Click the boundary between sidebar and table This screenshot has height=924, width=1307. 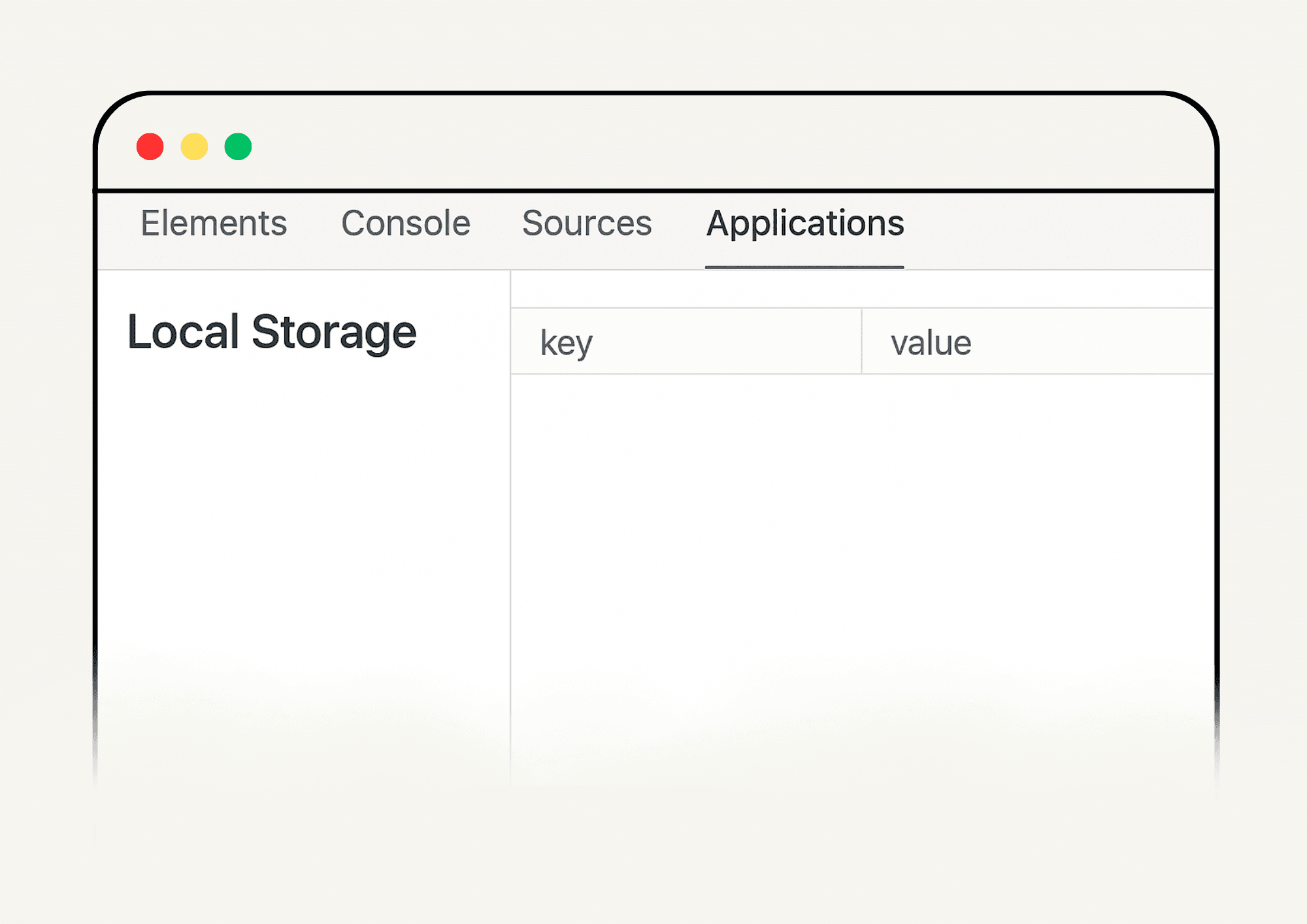point(510,523)
